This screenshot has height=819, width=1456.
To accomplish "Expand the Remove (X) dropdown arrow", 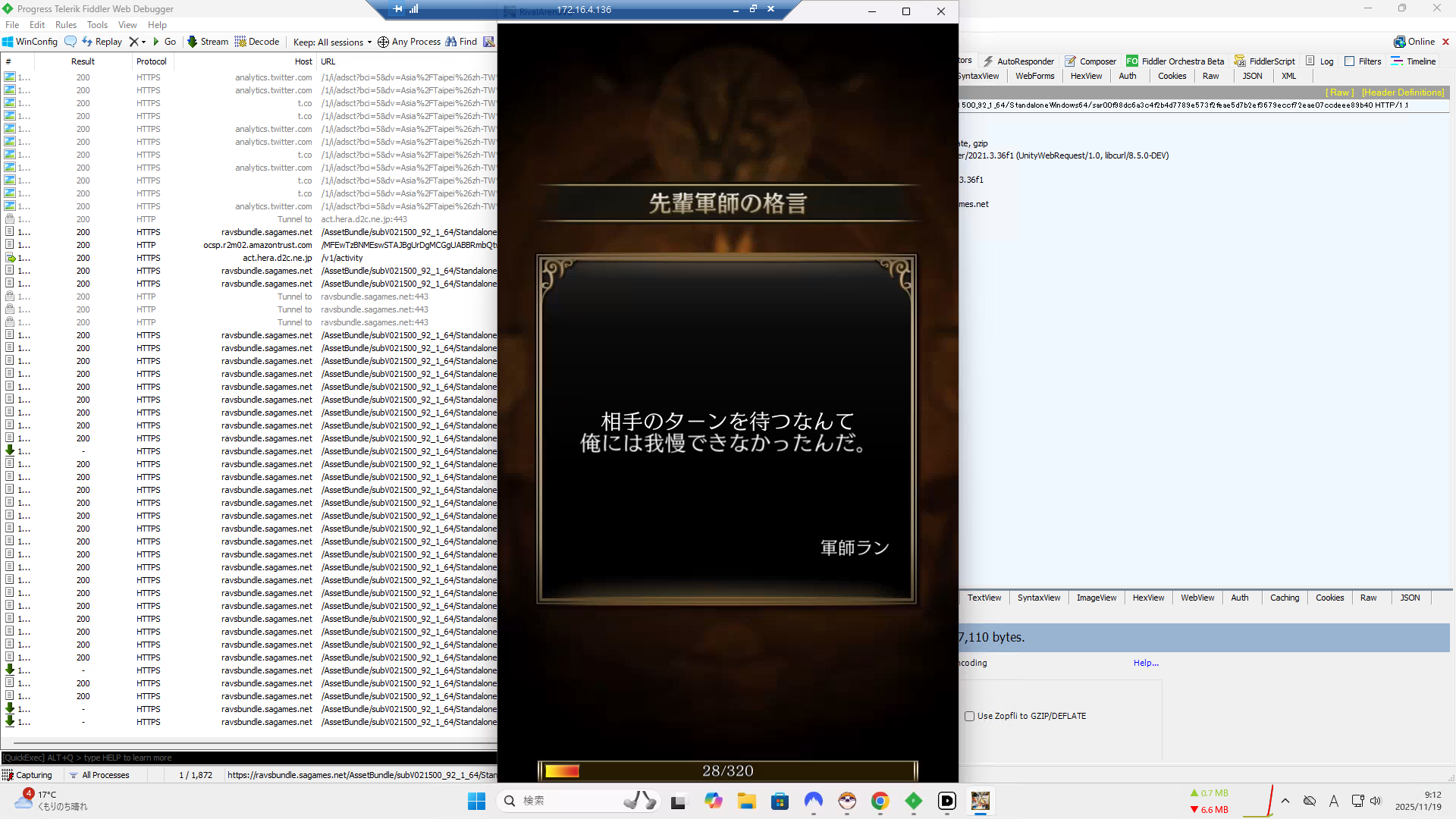I will click(143, 42).
